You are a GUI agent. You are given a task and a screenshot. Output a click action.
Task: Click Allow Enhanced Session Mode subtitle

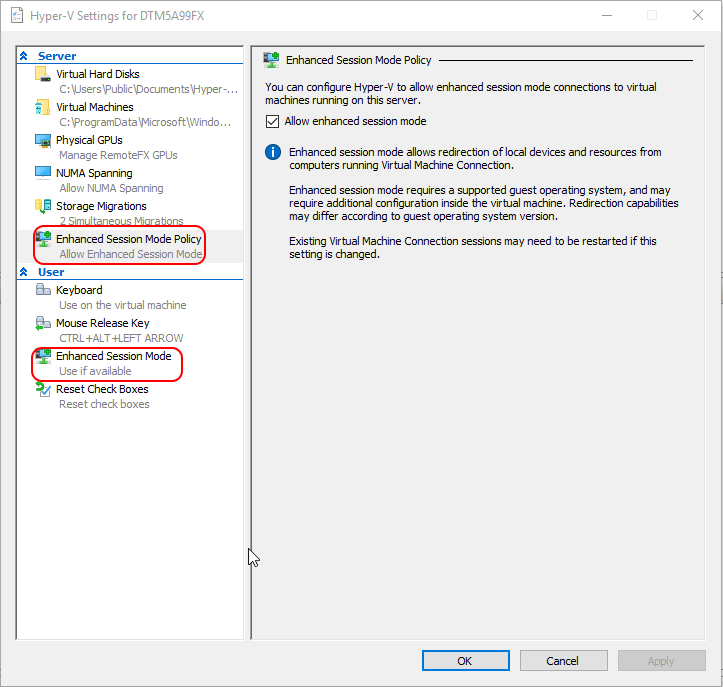131,254
